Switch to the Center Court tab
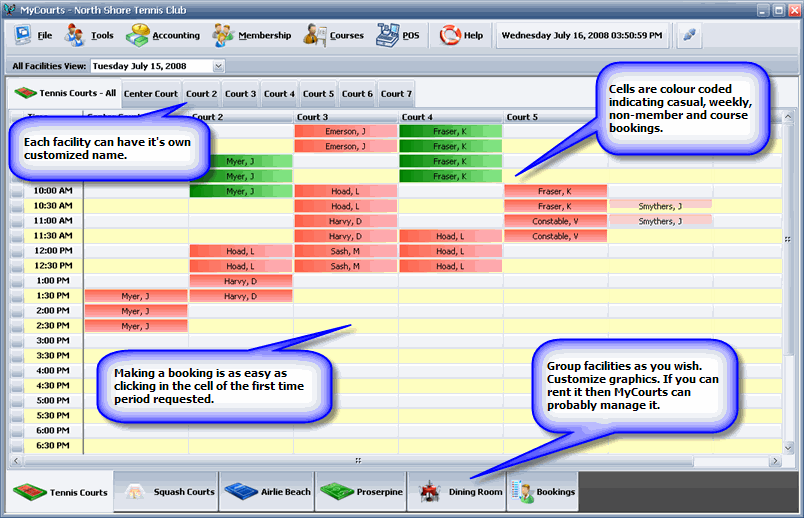 point(151,93)
